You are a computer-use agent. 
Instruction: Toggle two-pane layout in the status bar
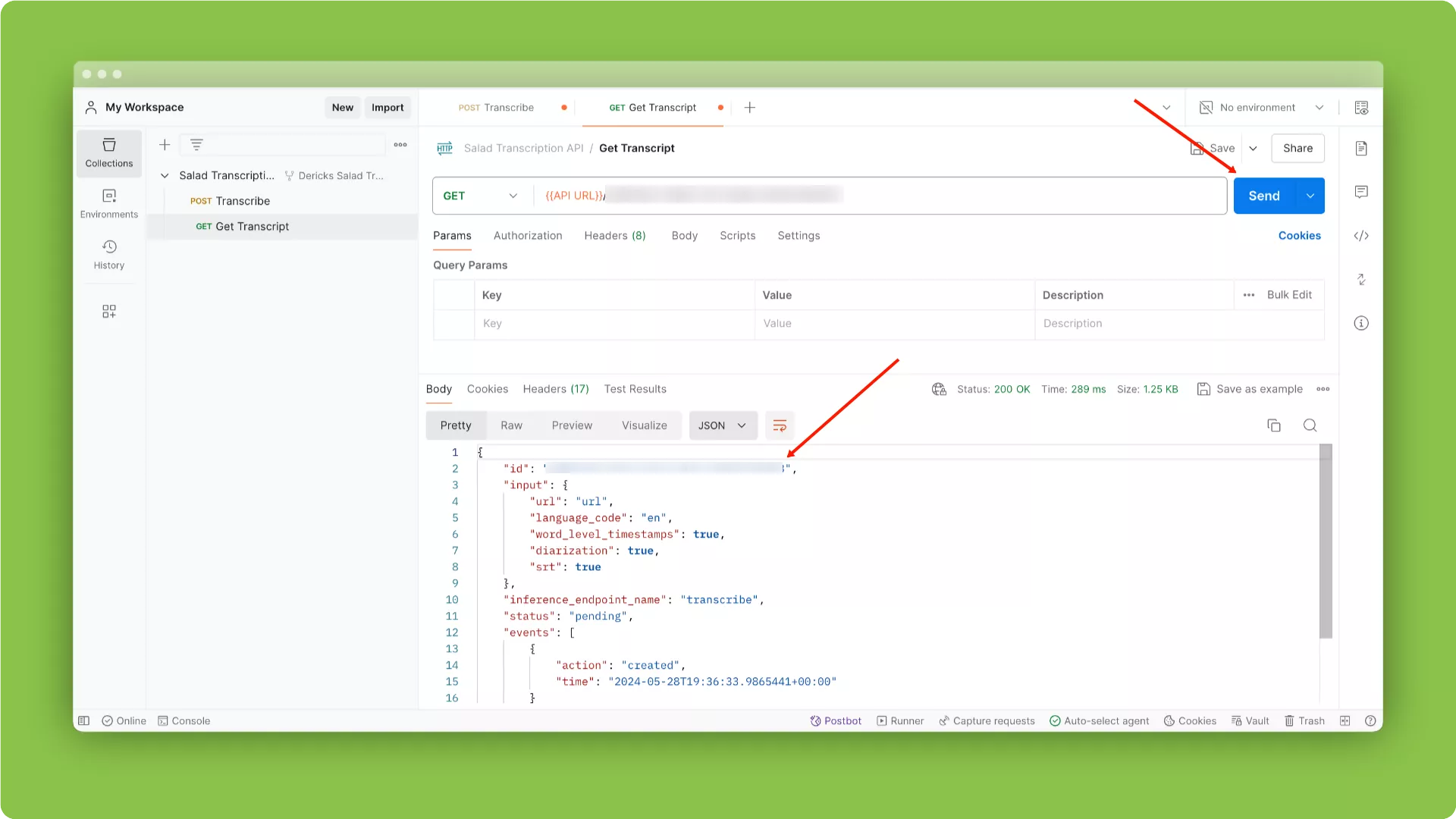click(1345, 721)
